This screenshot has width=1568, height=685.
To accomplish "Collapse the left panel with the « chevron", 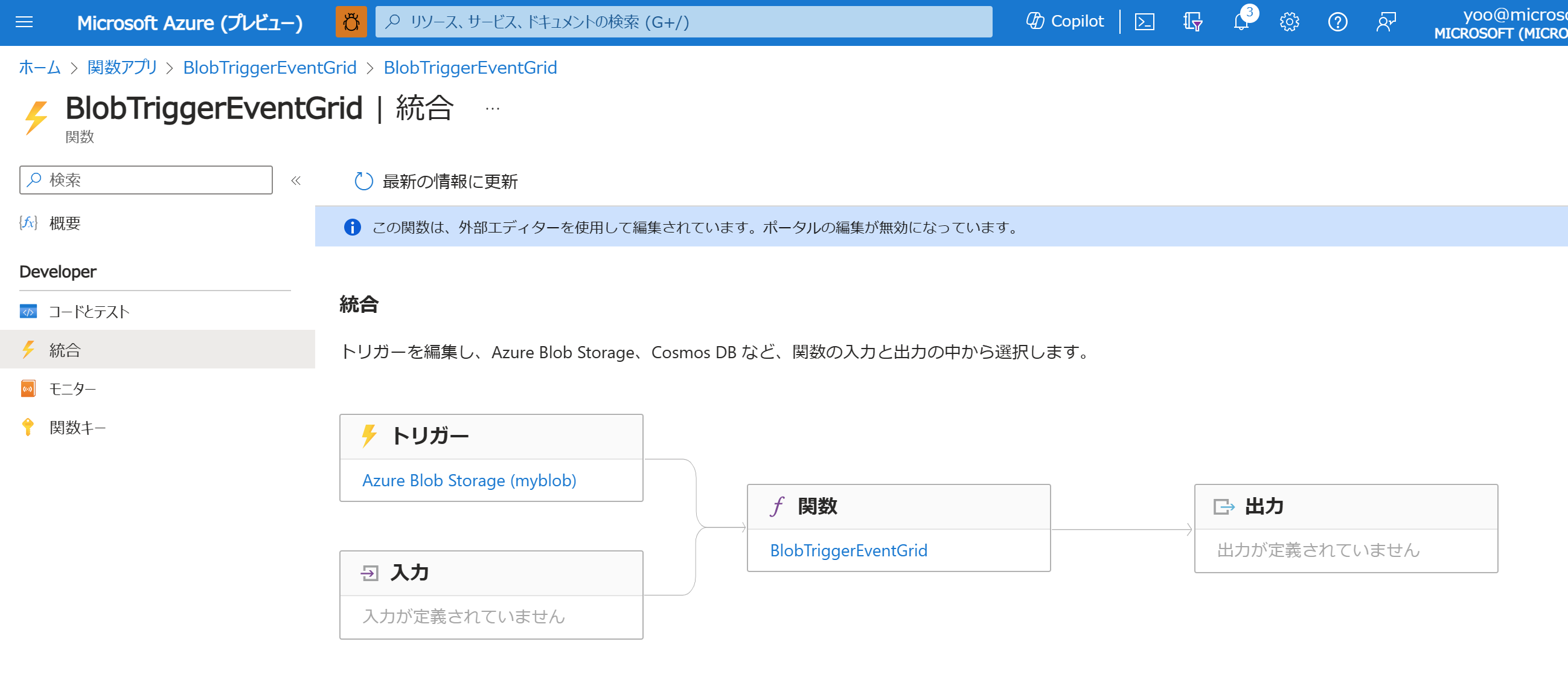I will pyautogui.click(x=295, y=180).
